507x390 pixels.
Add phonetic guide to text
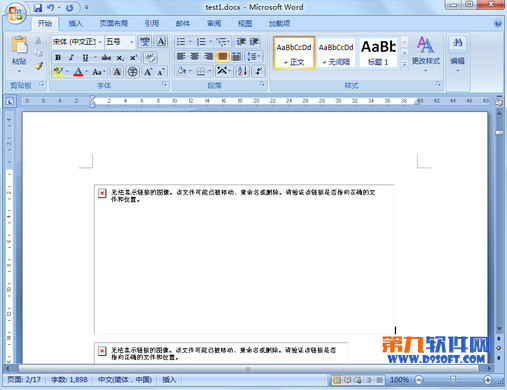[145, 42]
